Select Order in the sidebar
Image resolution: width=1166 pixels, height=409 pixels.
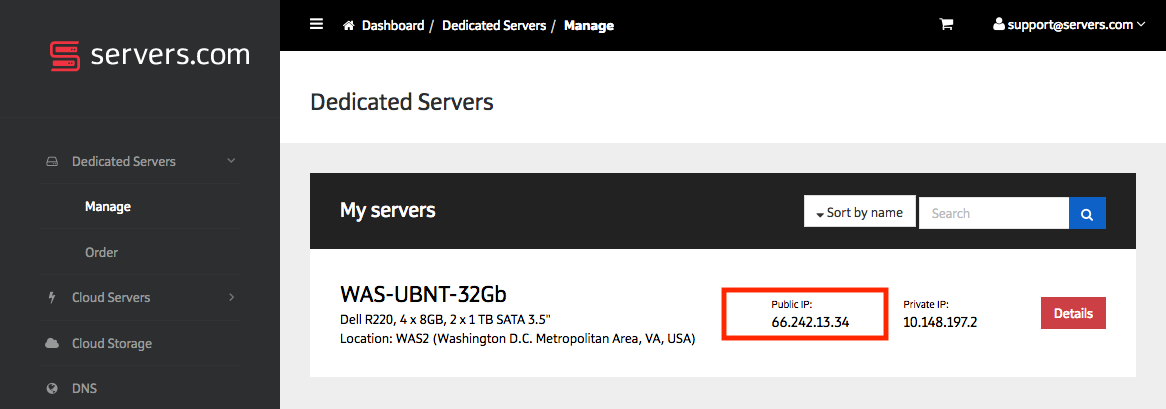point(101,252)
